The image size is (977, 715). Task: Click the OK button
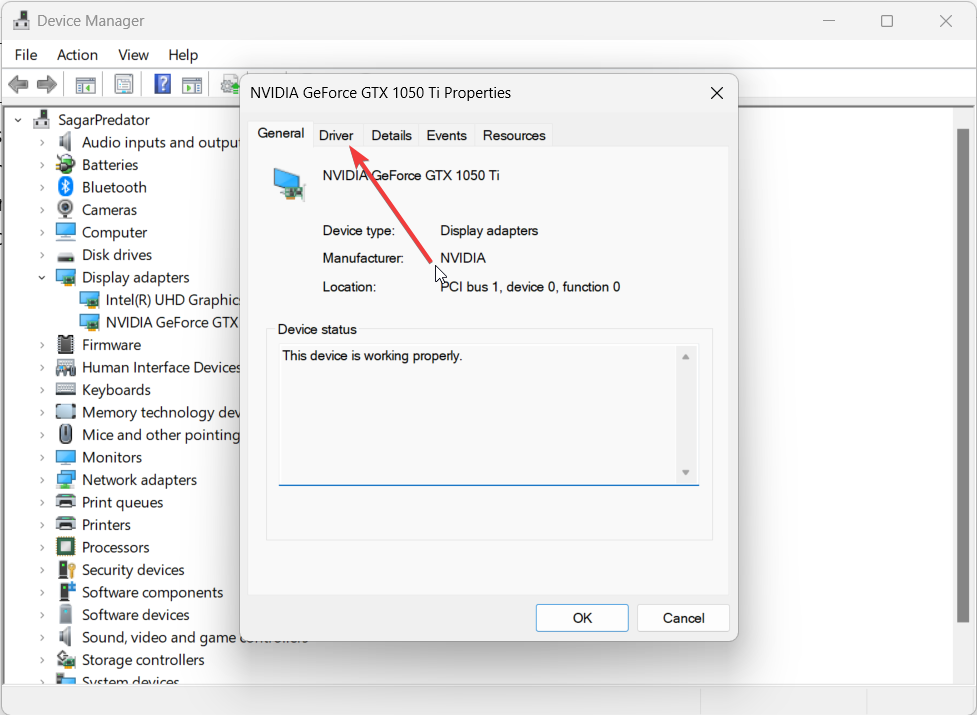tap(582, 618)
